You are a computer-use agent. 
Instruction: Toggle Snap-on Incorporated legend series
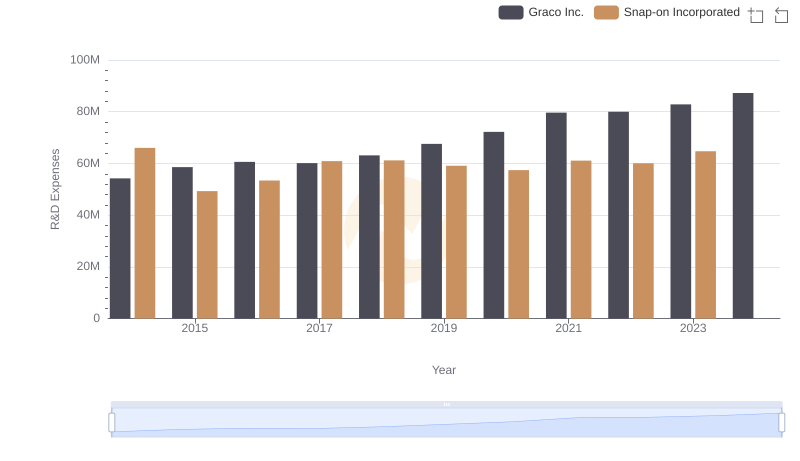(667, 12)
